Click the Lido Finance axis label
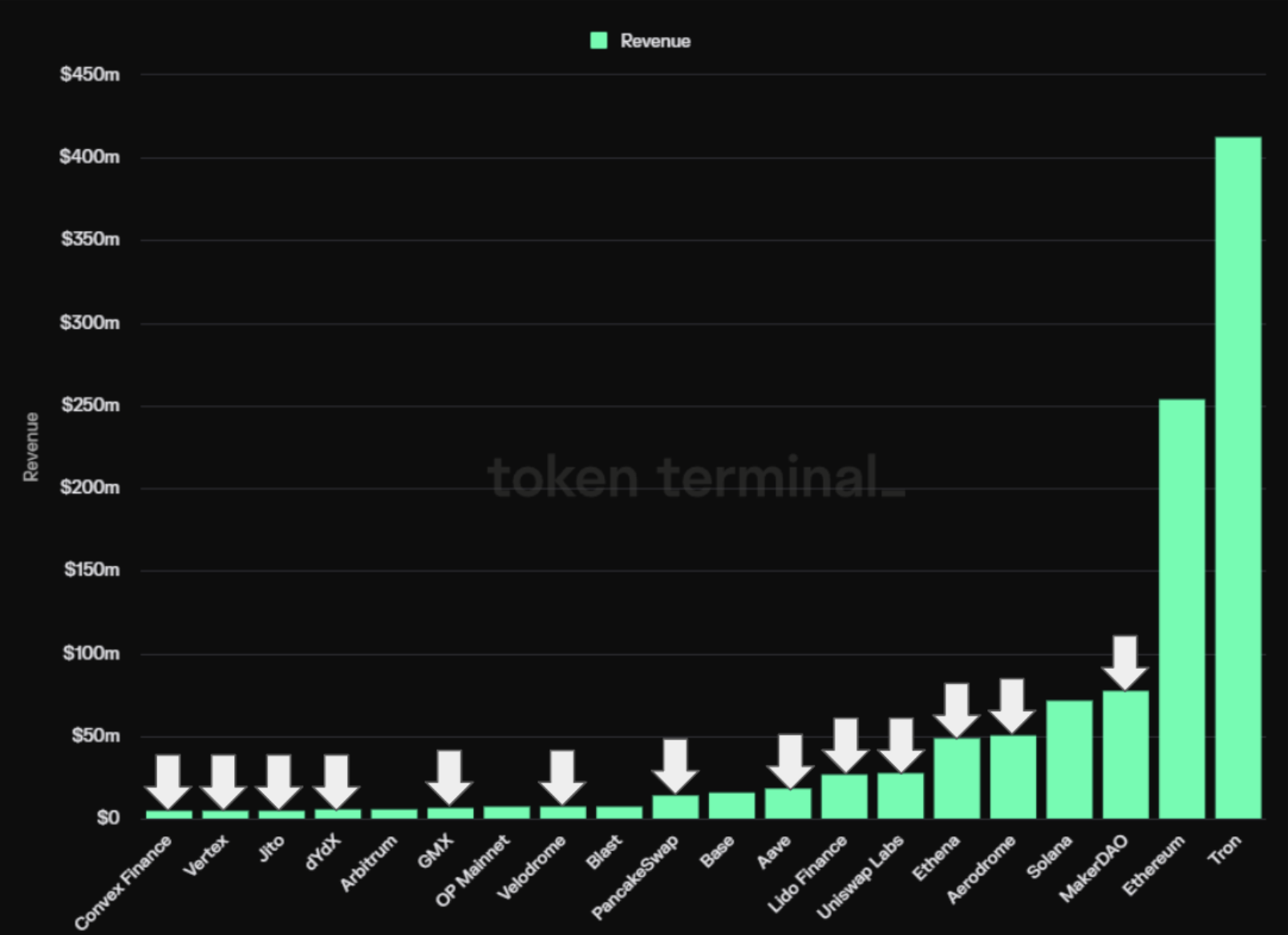The height and width of the screenshot is (935, 1288). (x=808, y=873)
